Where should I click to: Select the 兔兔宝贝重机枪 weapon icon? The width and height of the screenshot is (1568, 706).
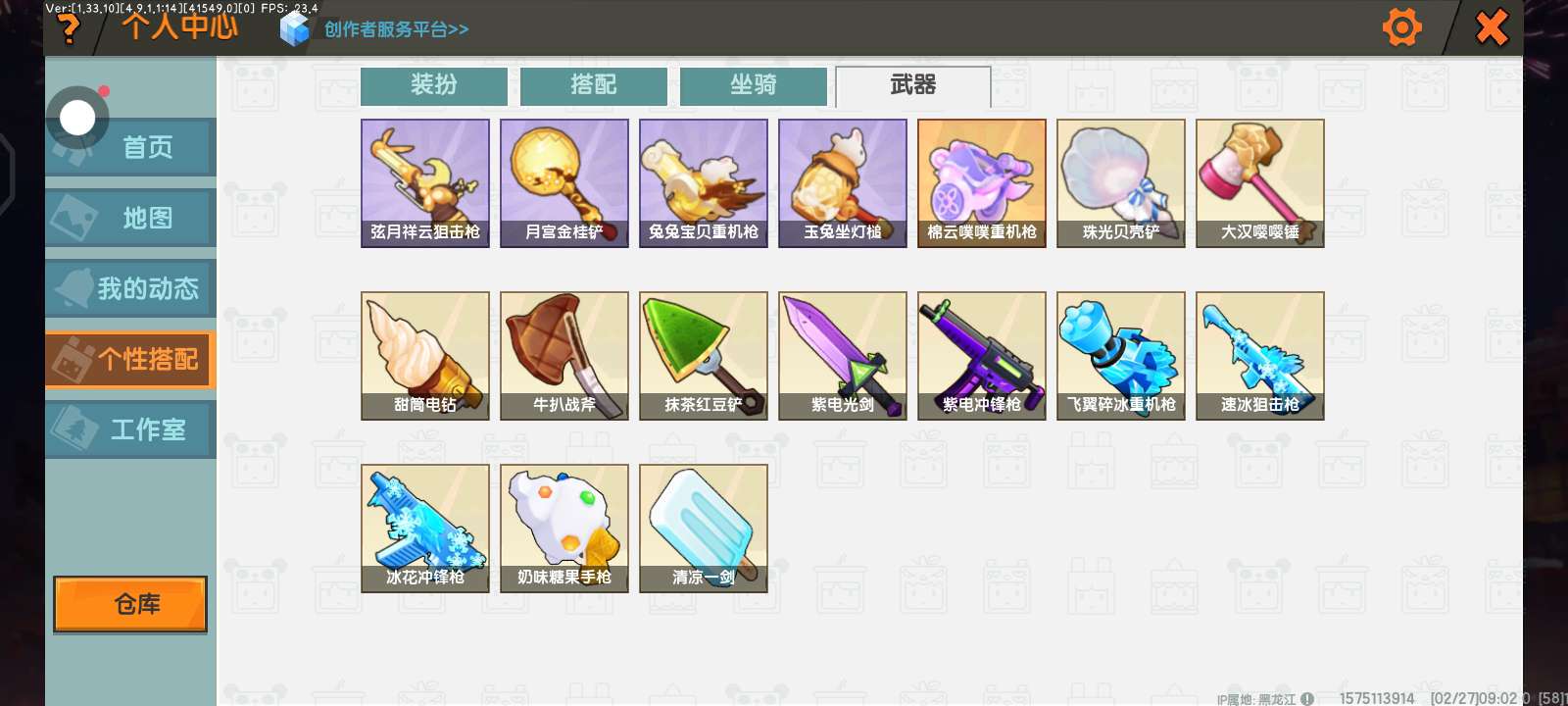(x=704, y=183)
